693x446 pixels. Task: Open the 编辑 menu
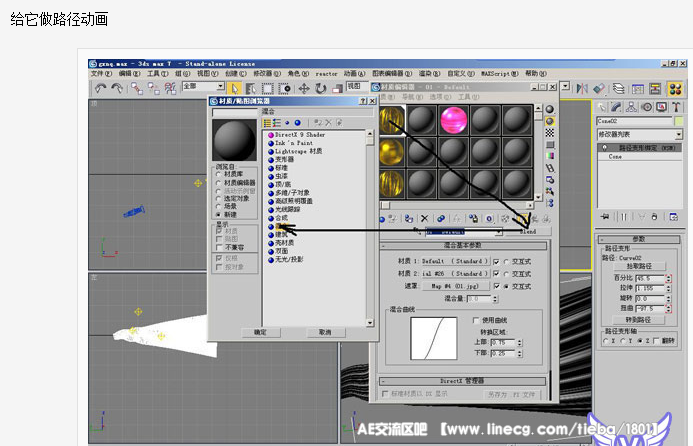(x=129, y=73)
